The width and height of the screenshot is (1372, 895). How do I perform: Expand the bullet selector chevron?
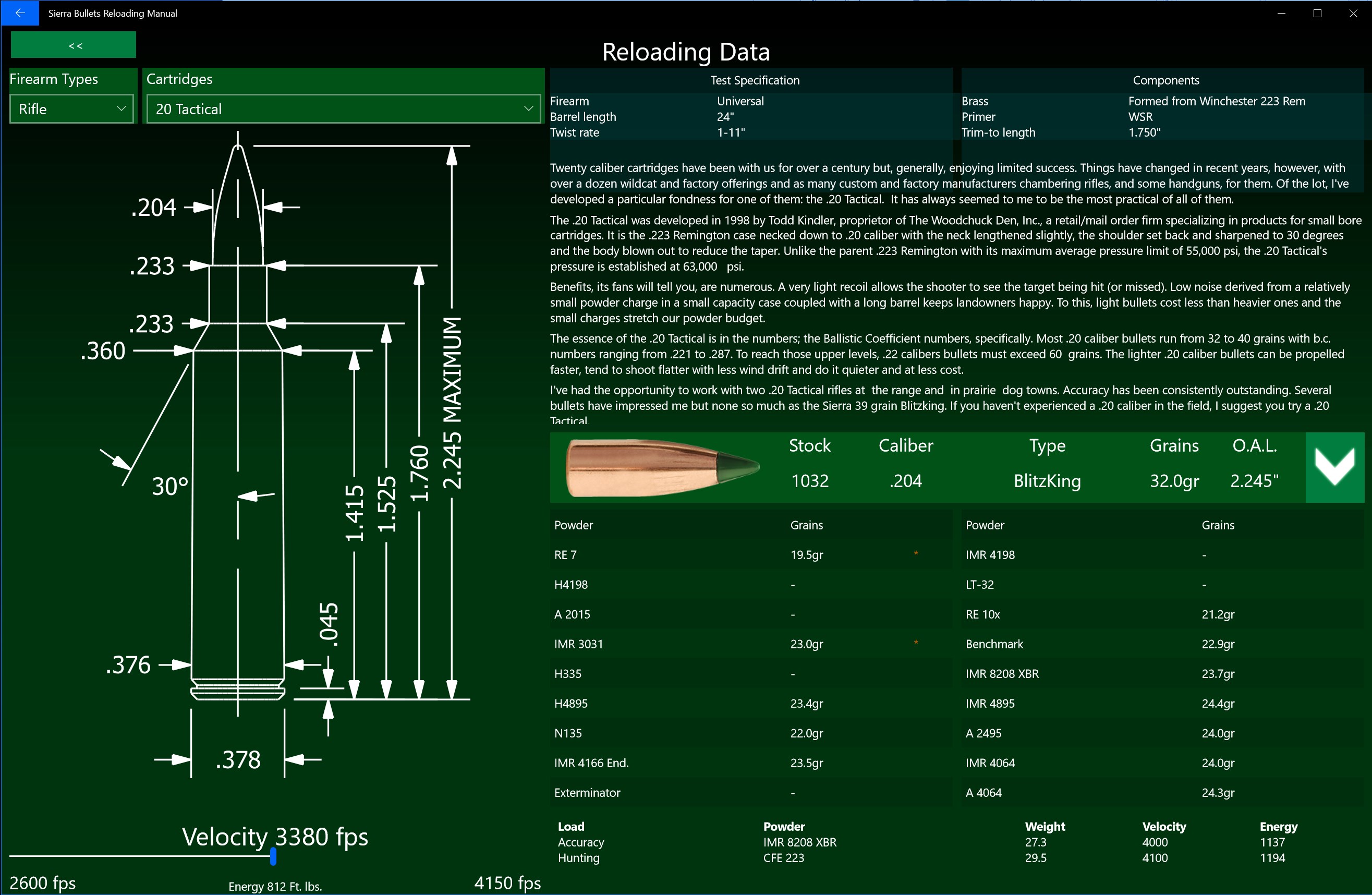1334,467
